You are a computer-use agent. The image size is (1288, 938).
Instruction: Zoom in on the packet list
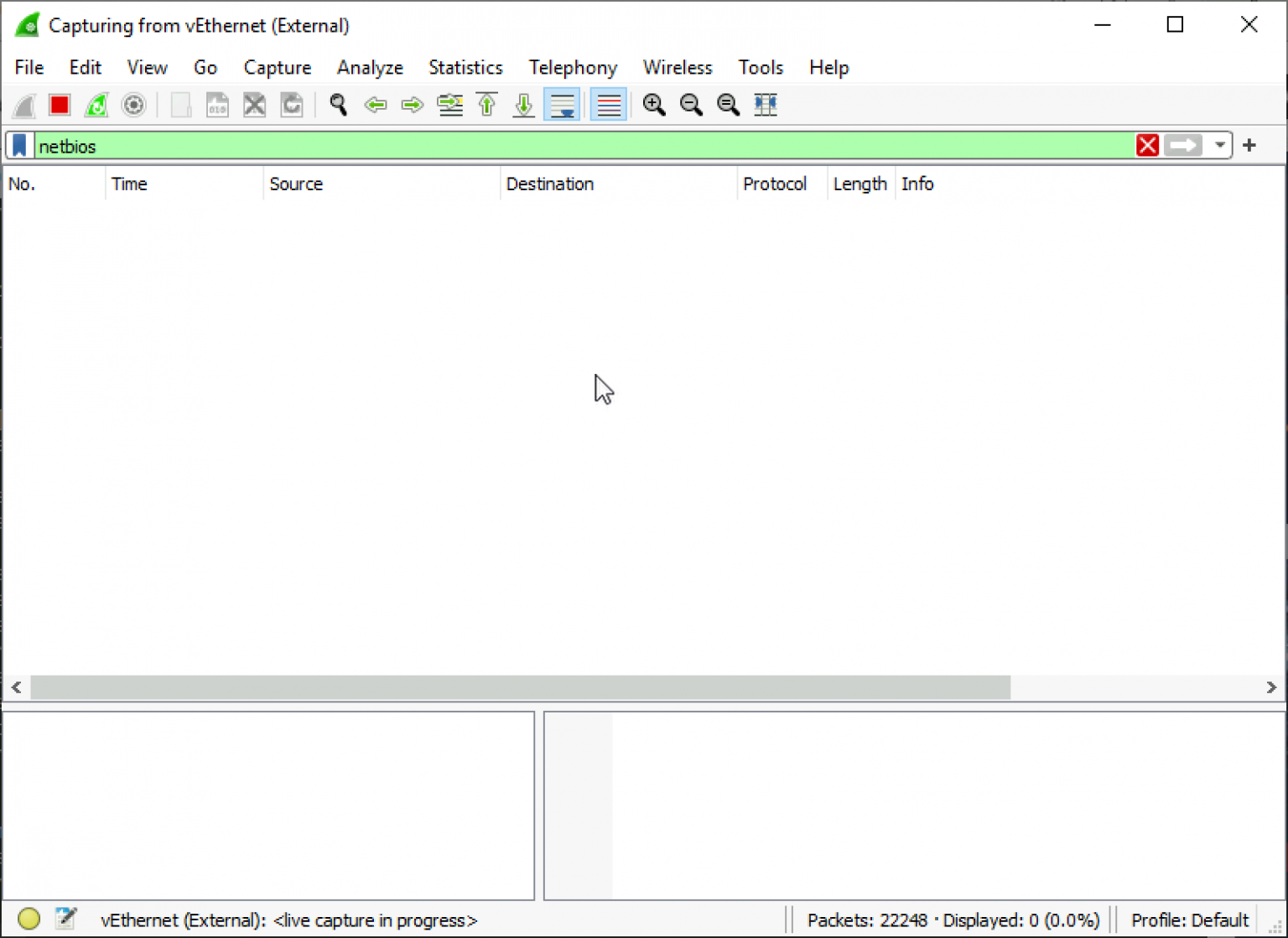[653, 105]
